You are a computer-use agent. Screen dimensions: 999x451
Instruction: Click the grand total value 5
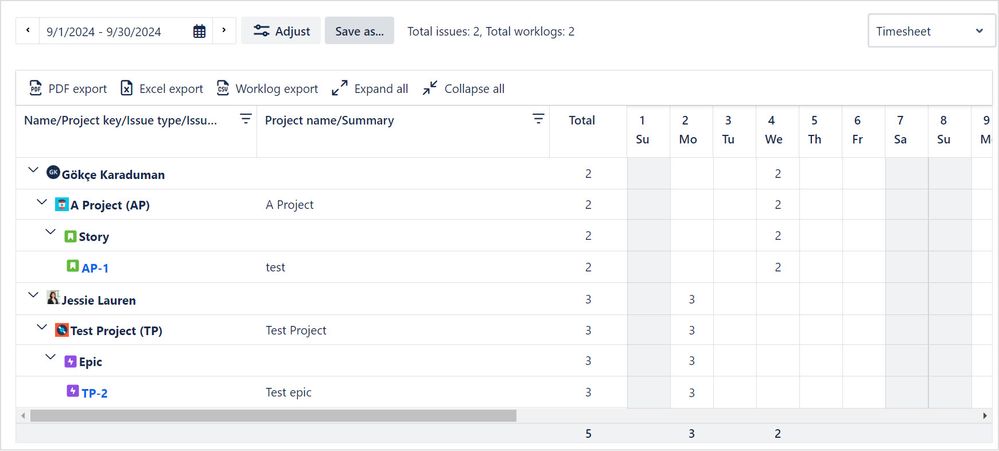pyautogui.click(x=588, y=434)
